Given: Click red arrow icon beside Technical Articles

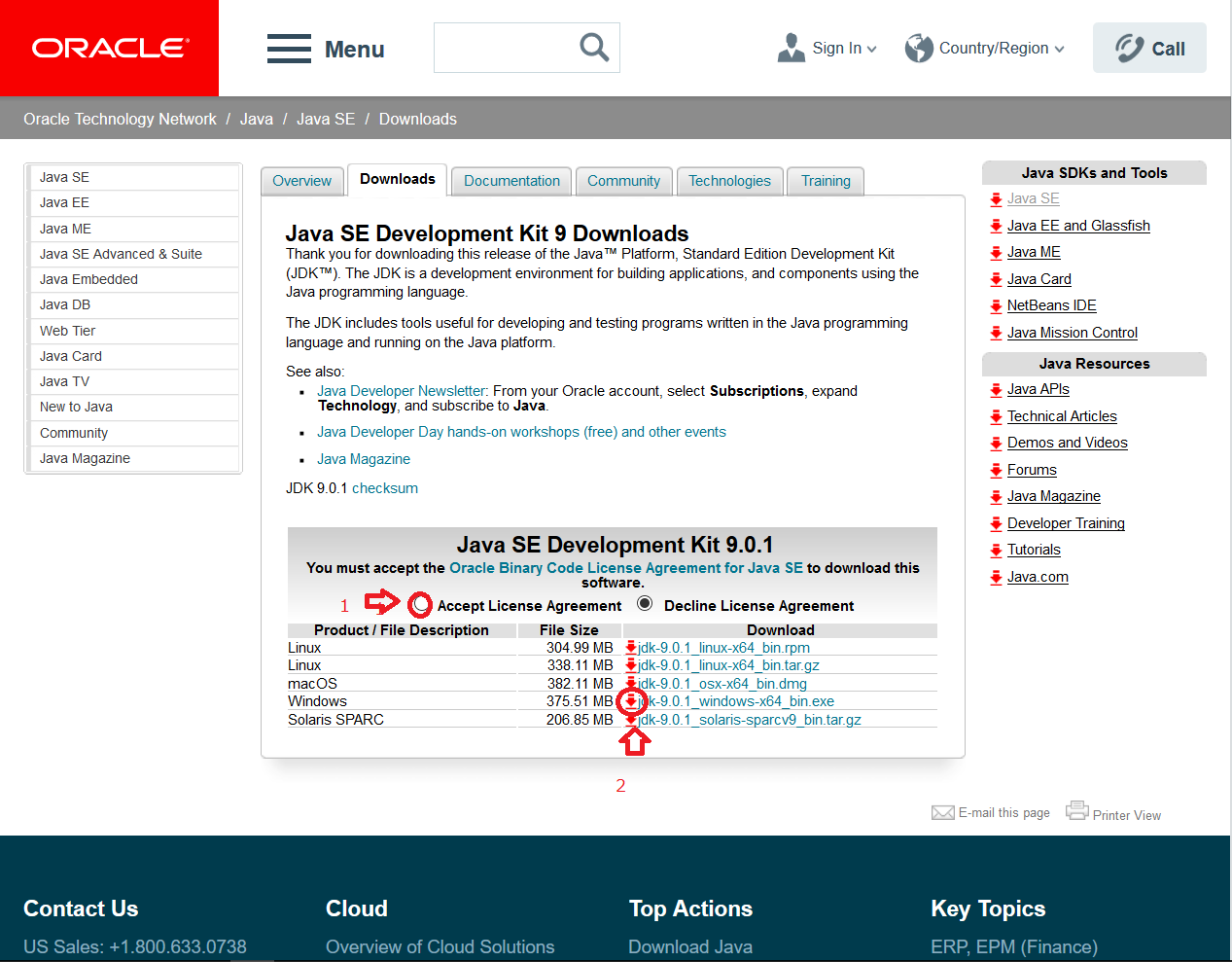Looking at the screenshot, I should click(996, 416).
